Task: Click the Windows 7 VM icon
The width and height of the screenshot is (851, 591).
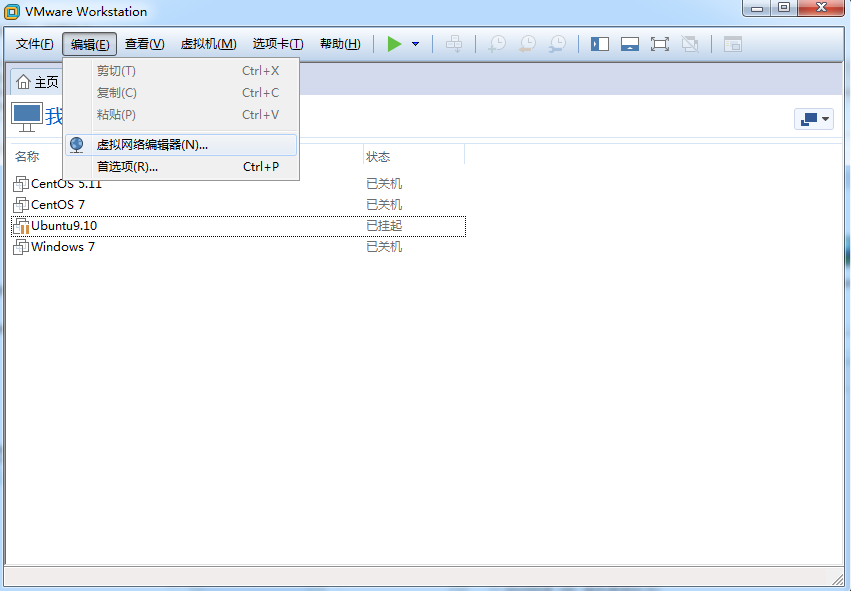Action: (x=21, y=247)
